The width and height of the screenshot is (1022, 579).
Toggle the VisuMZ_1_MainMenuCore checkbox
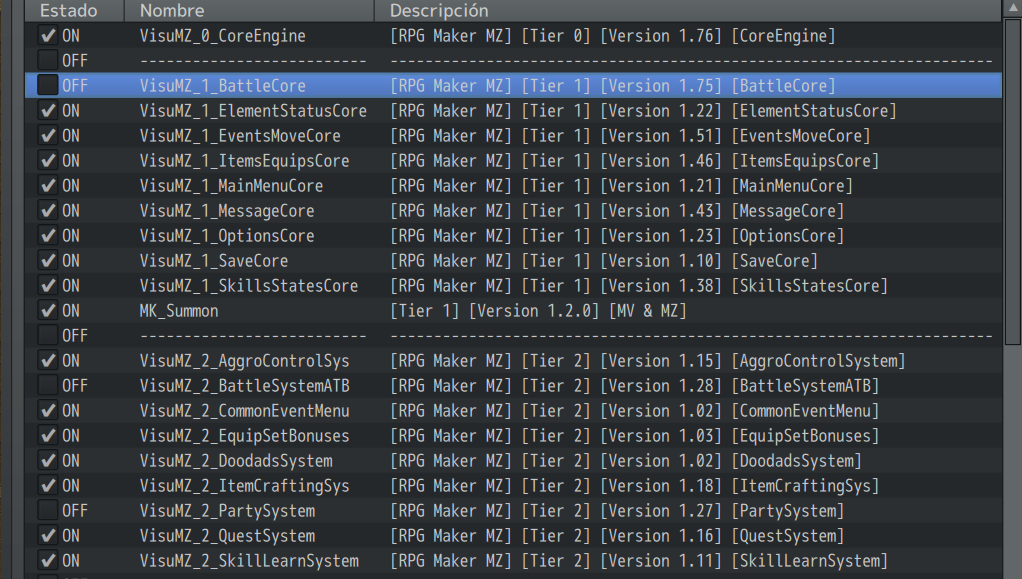[x=48, y=186]
